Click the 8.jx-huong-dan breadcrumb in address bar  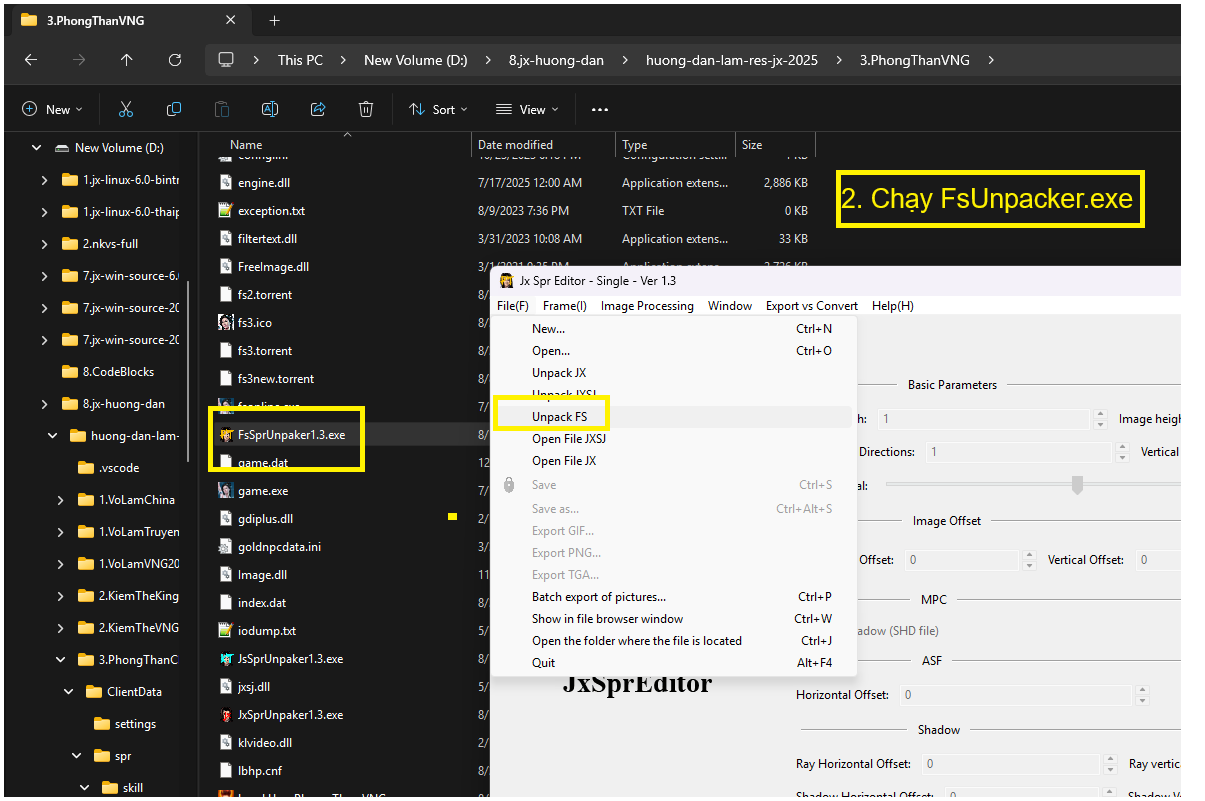[x=556, y=60]
